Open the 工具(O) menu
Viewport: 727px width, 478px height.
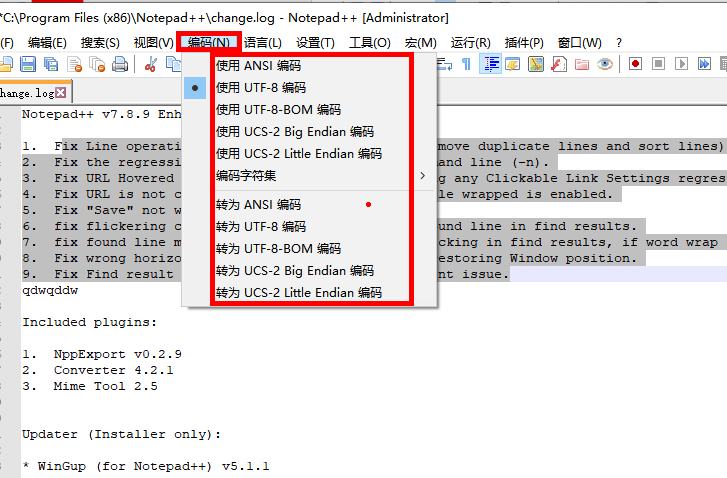point(370,43)
